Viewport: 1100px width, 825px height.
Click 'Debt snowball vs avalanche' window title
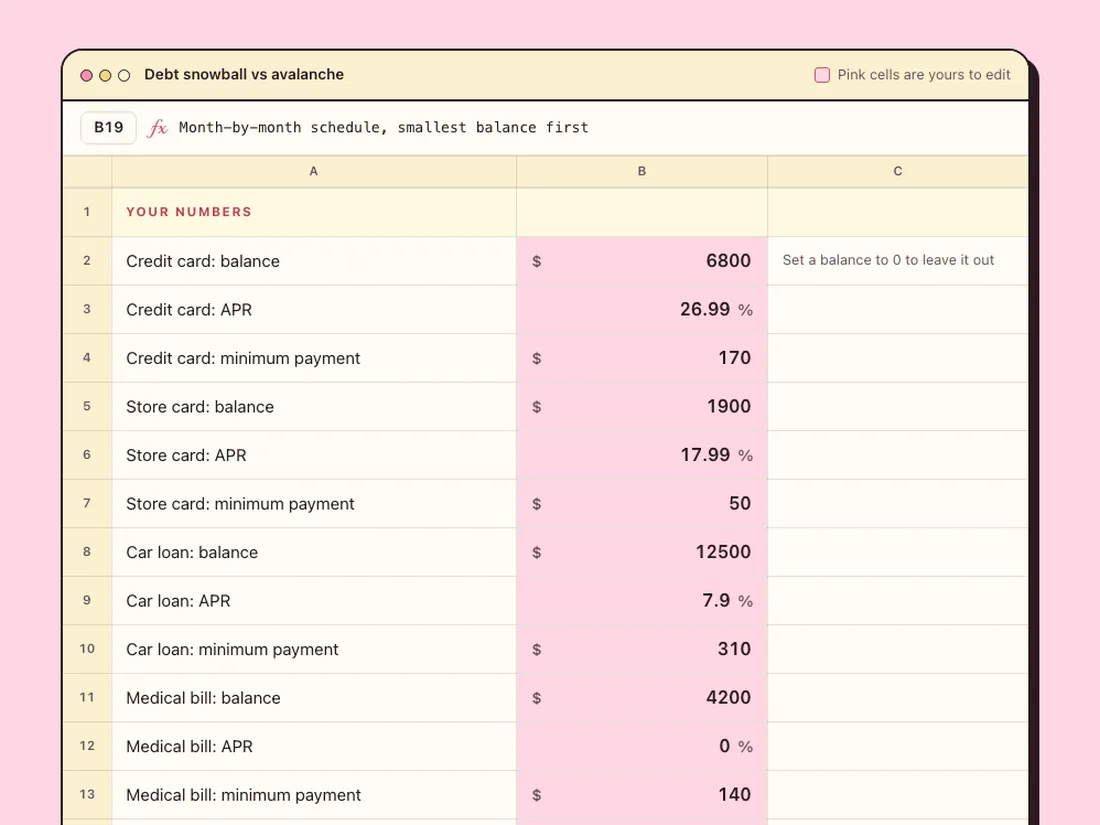[244, 74]
